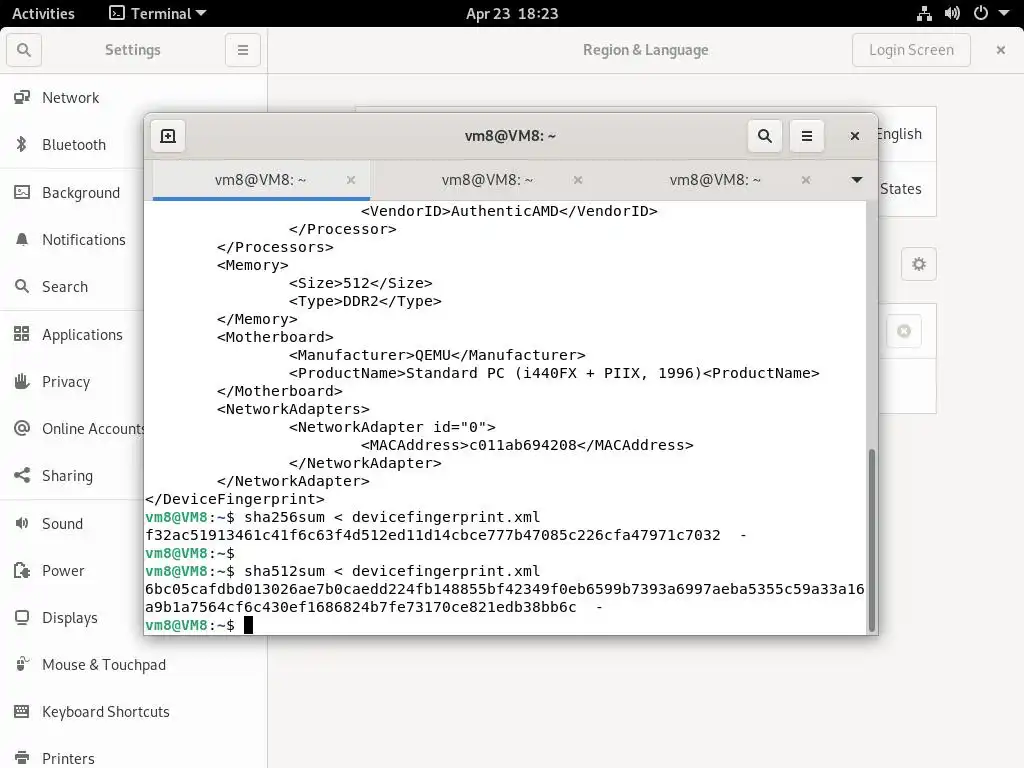The height and width of the screenshot is (768, 1024).
Task: Click the Mouse & Touchpad icon
Action: pyautogui.click(x=22, y=664)
